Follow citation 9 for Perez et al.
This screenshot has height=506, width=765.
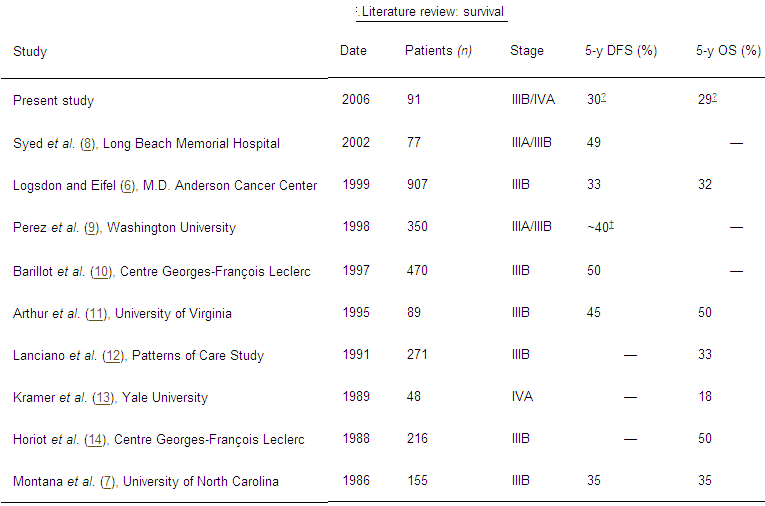pyautogui.click(x=90, y=227)
